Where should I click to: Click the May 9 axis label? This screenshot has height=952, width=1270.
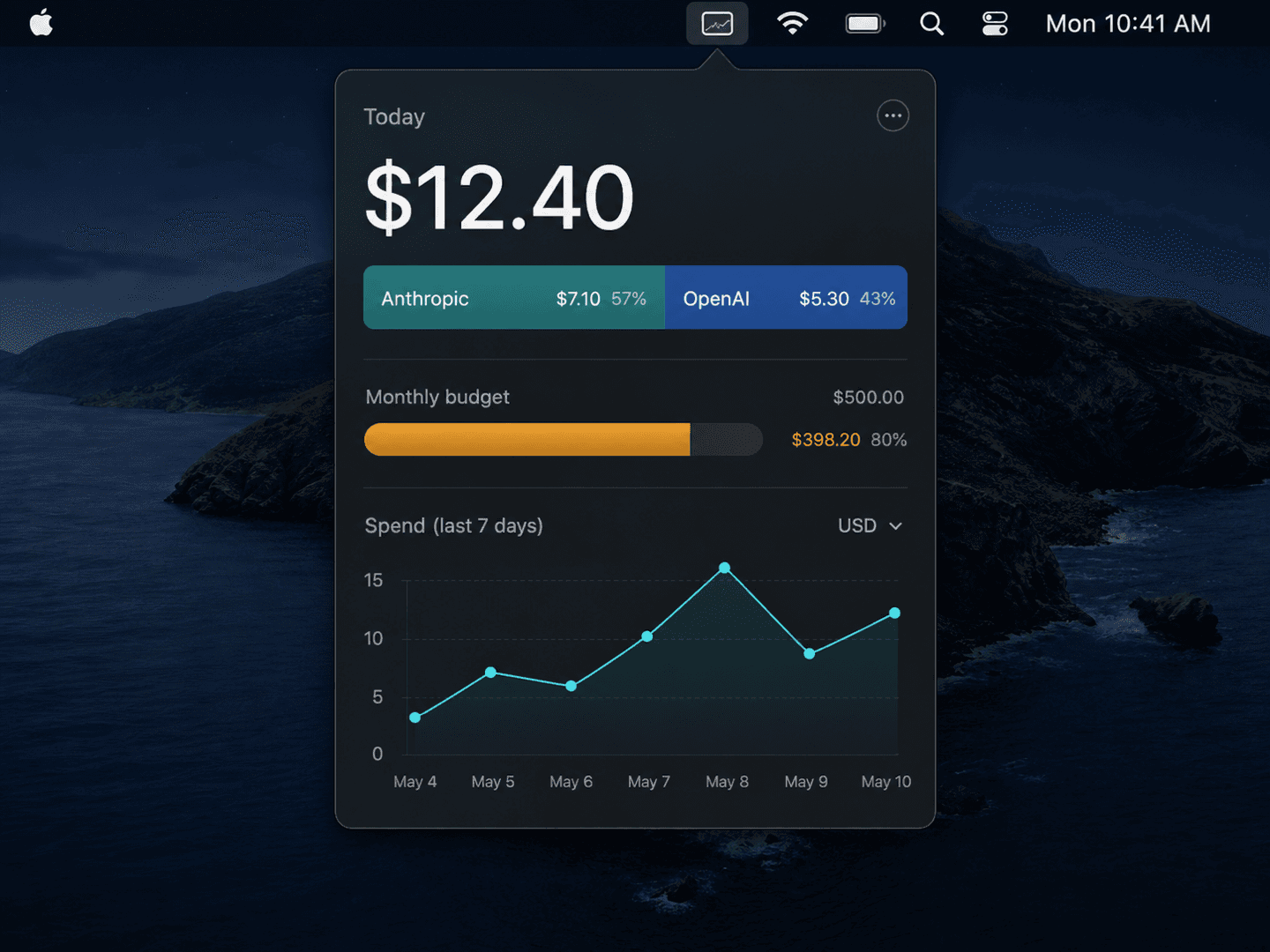(806, 782)
